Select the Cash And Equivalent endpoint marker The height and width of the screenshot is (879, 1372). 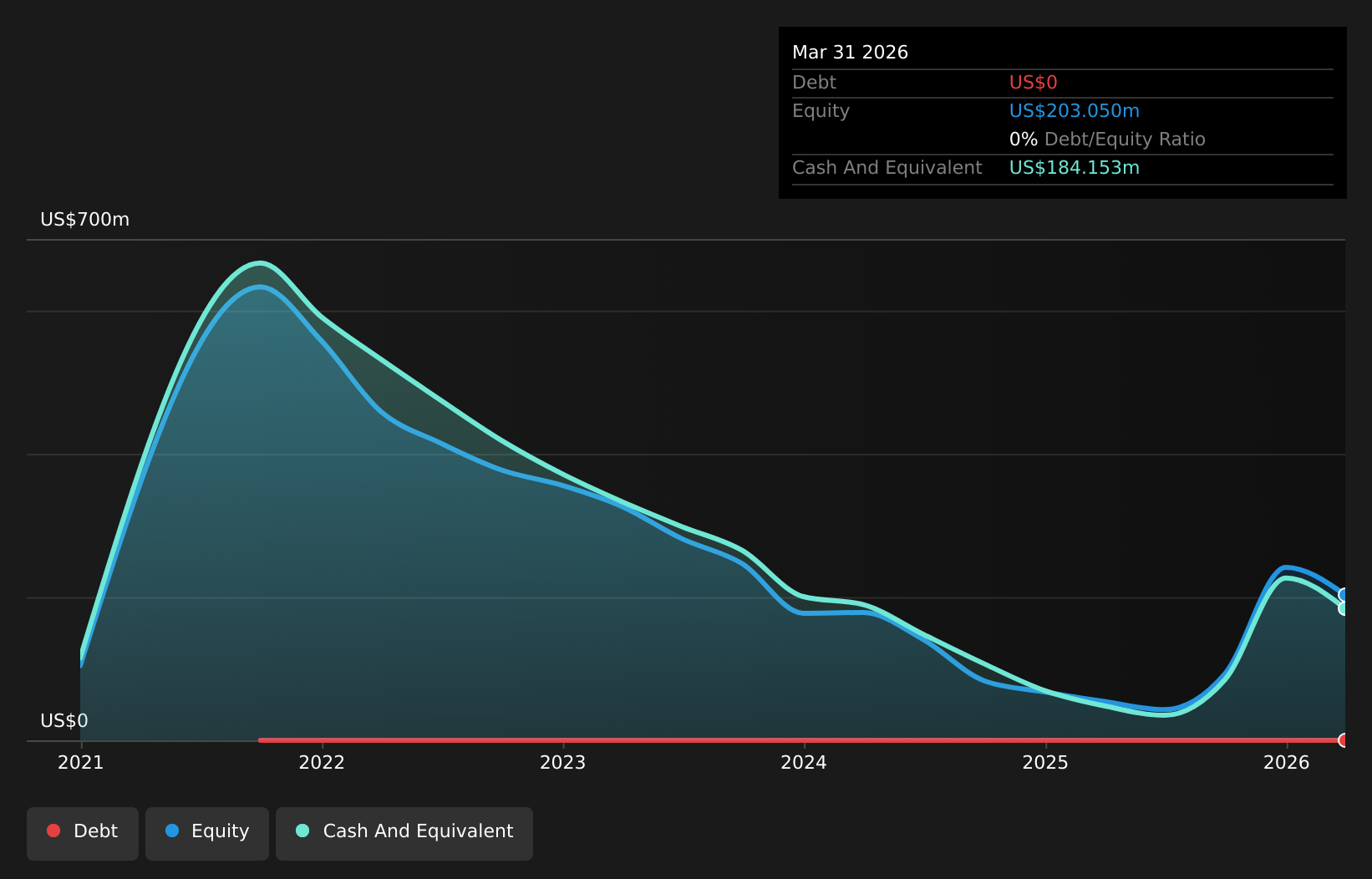click(x=1344, y=608)
